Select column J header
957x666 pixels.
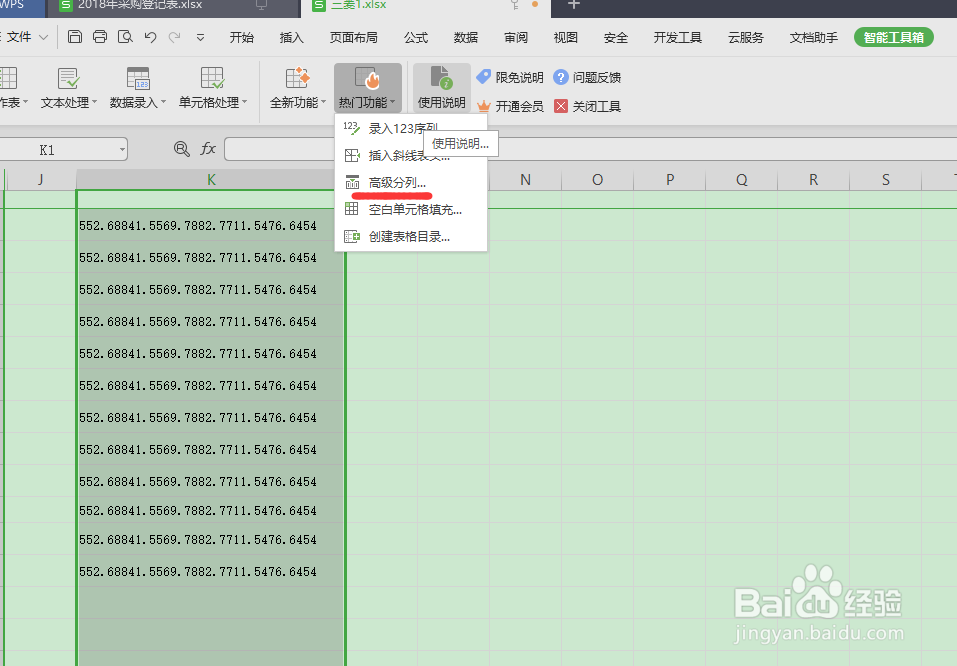(x=40, y=179)
